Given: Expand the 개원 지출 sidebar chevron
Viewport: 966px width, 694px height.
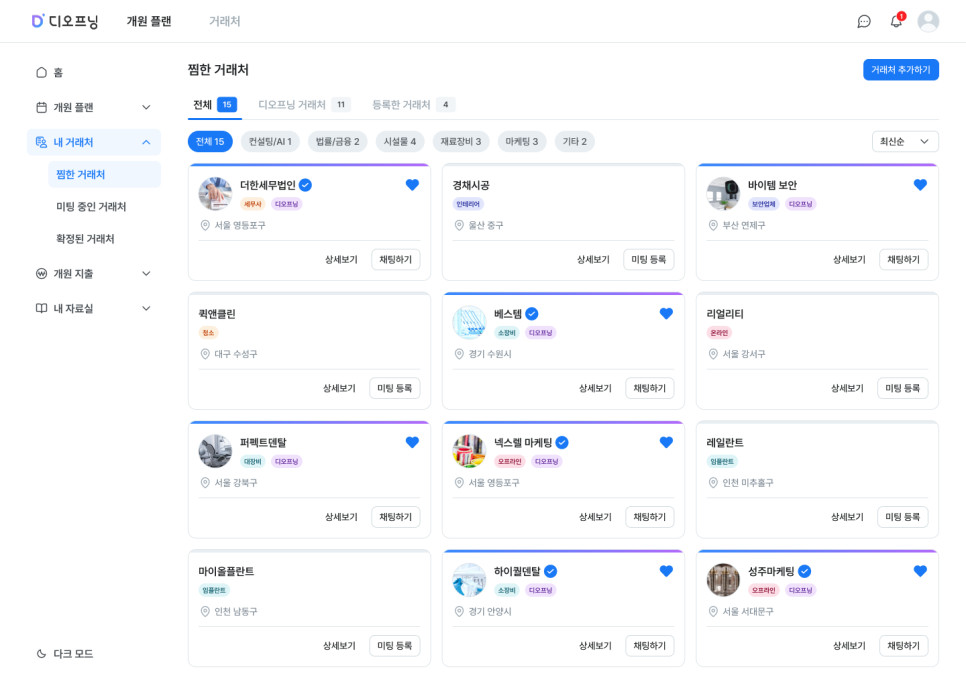Looking at the screenshot, I should 146,274.
